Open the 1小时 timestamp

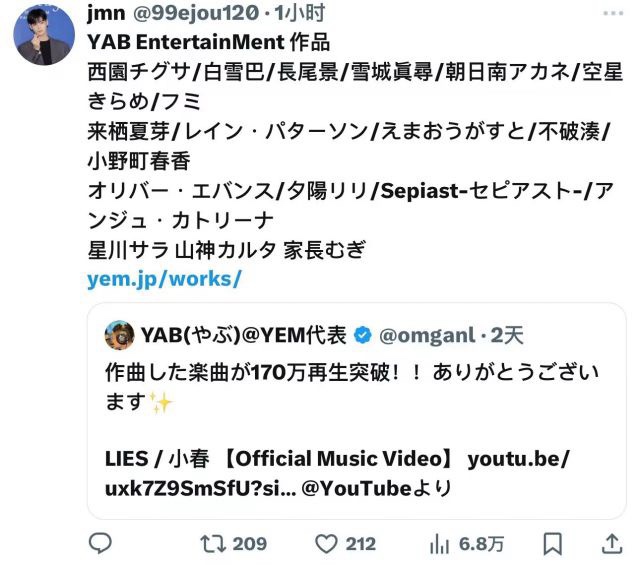click(x=300, y=13)
